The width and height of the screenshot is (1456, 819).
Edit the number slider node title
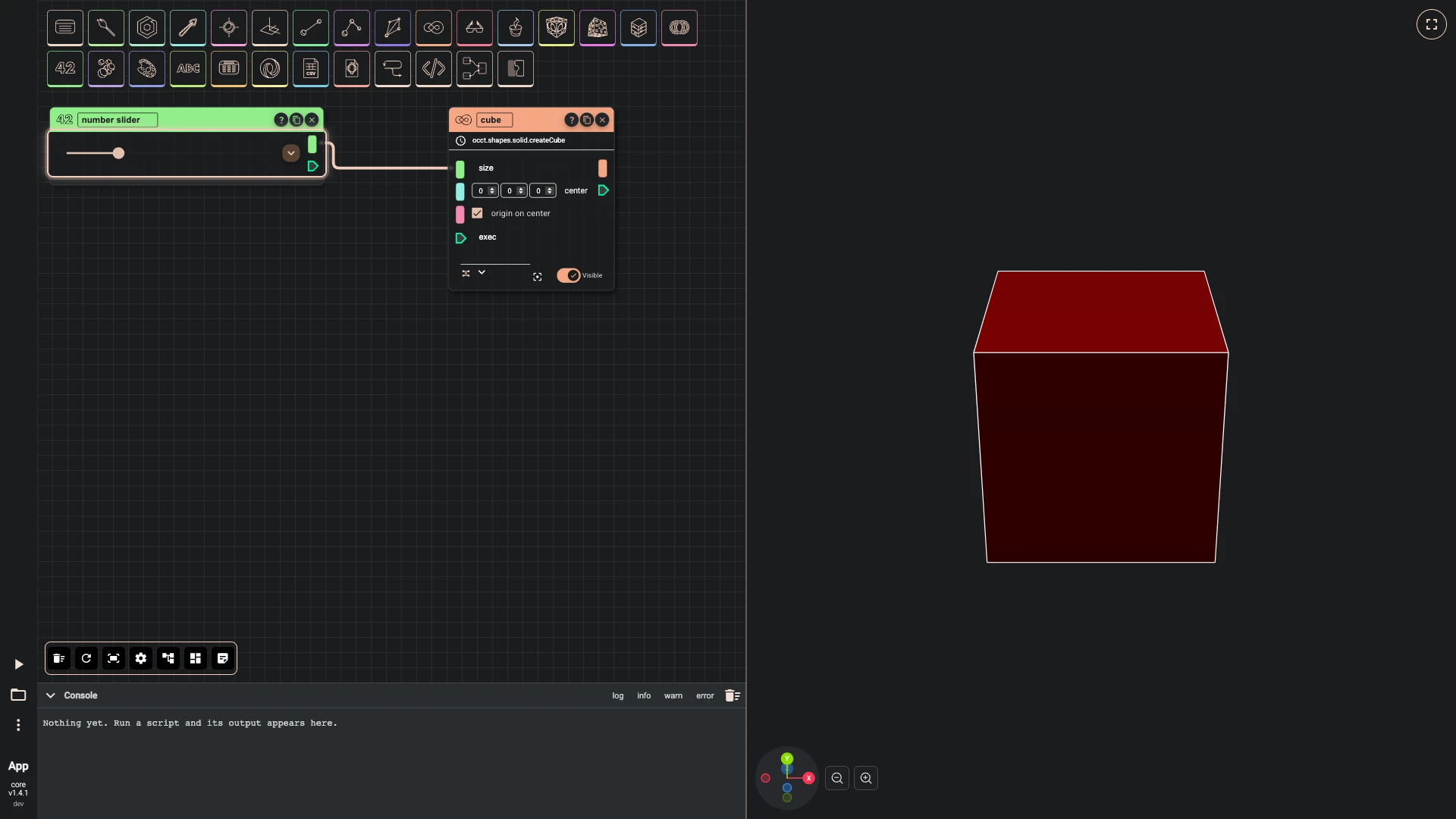(118, 120)
